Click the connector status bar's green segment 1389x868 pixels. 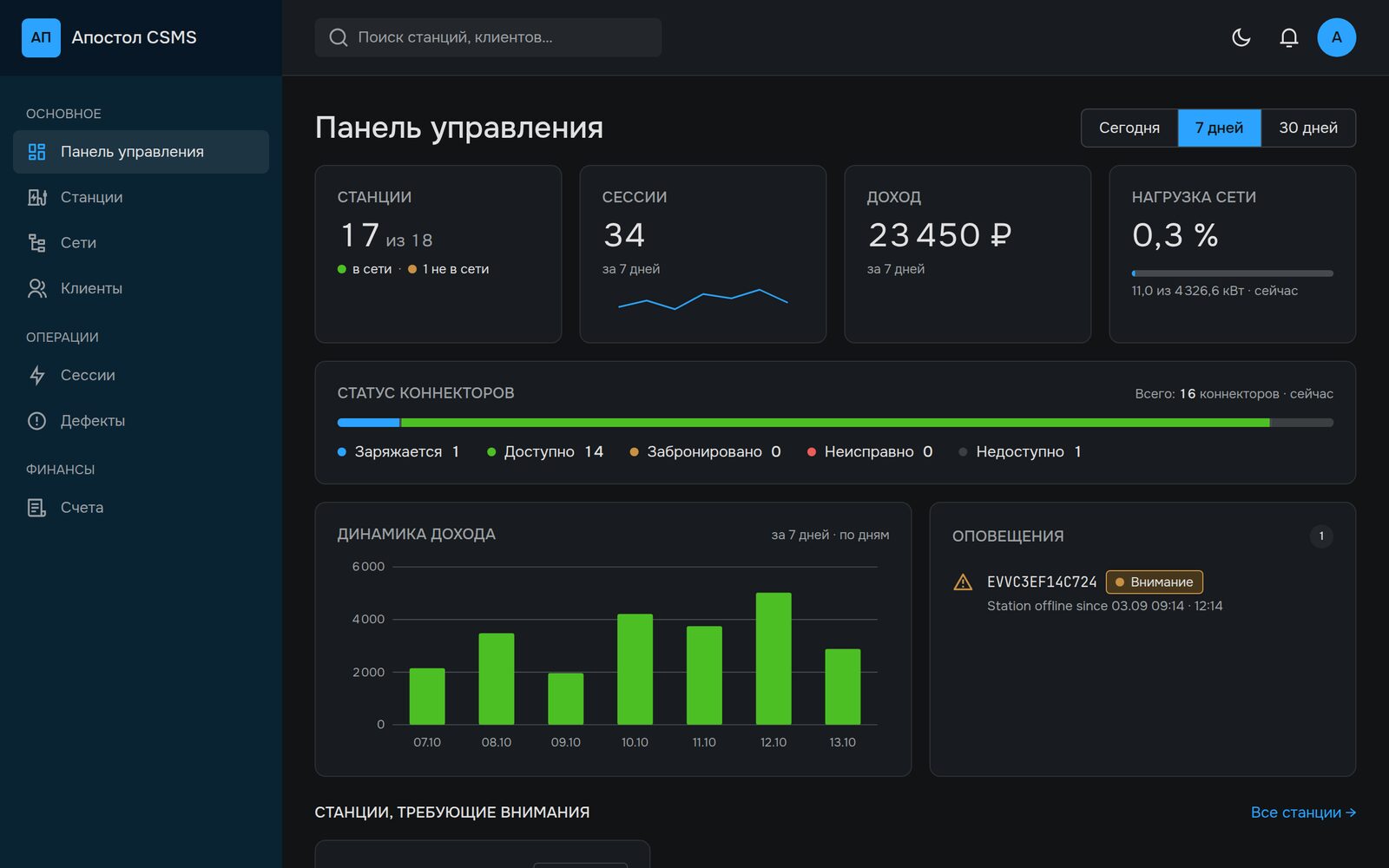tap(834, 423)
